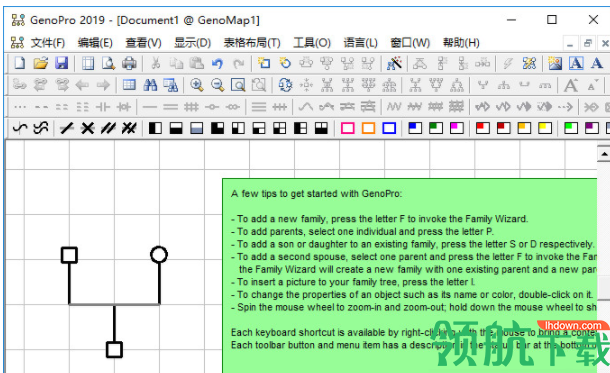The image size is (610, 373).
Task: Create a new document with the blank page icon
Action: (20, 63)
